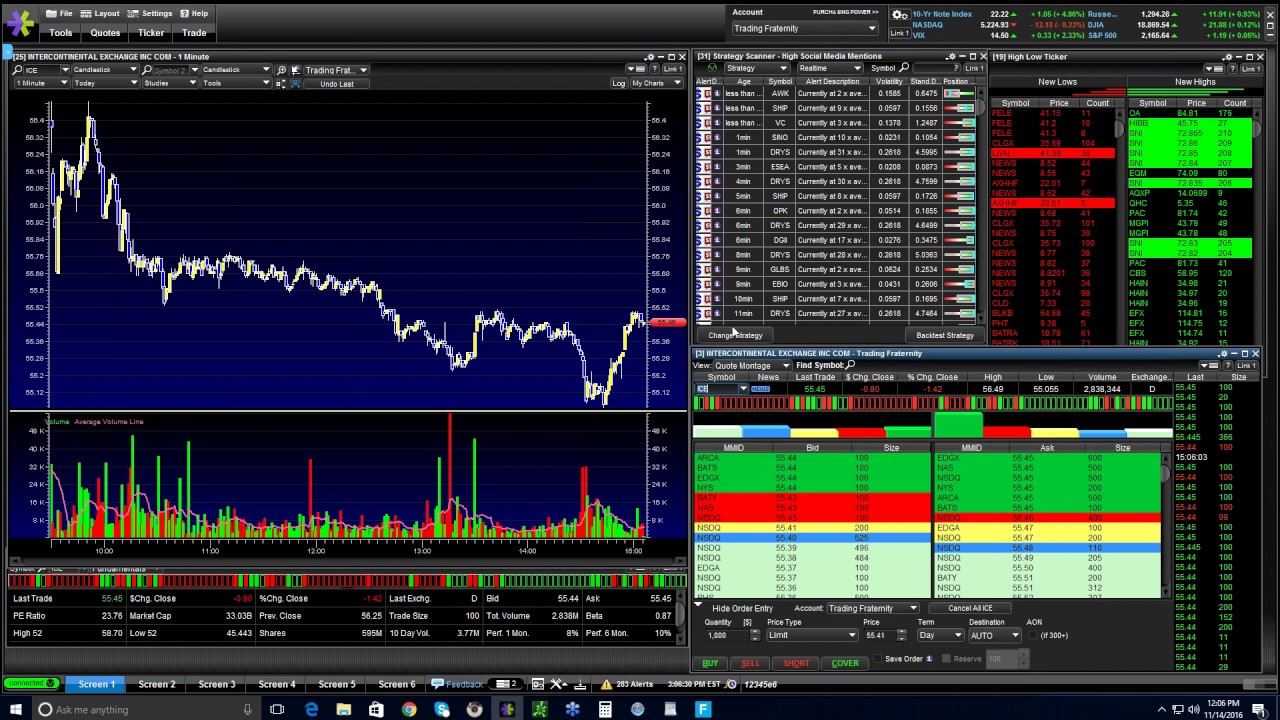The height and width of the screenshot is (720, 1280).
Task: Check the Save Order checkbox
Action: pyautogui.click(x=877, y=659)
